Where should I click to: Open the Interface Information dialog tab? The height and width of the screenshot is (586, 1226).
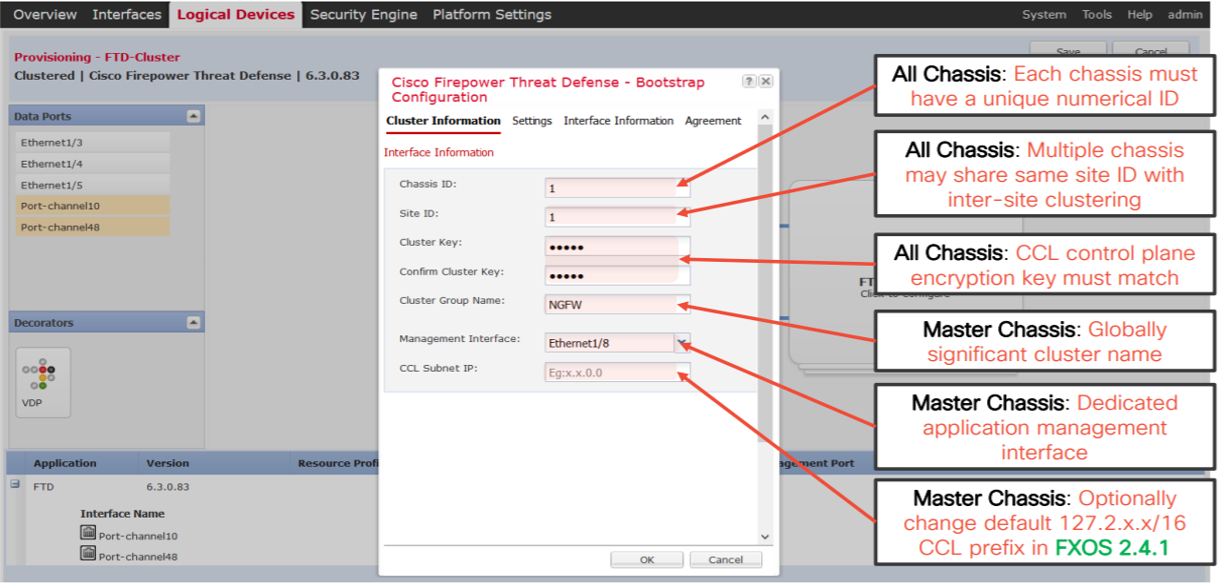[619, 121]
